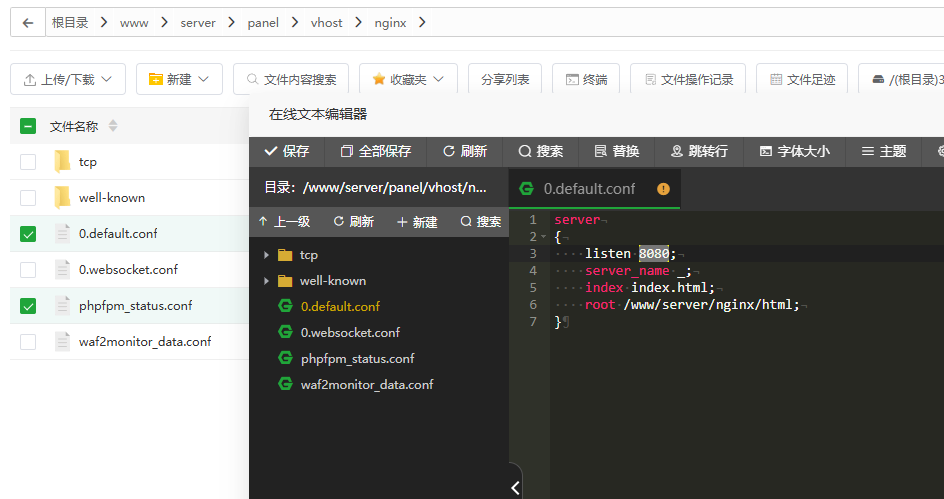Open 文件足迹

802,79
